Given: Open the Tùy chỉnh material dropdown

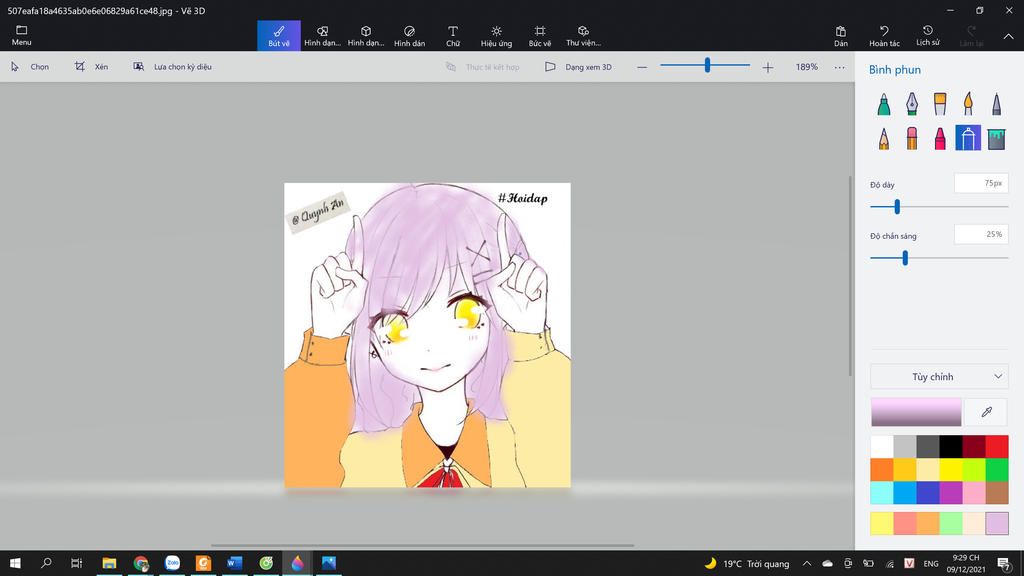Looking at the screenshot, I should [x=939, y=376].
